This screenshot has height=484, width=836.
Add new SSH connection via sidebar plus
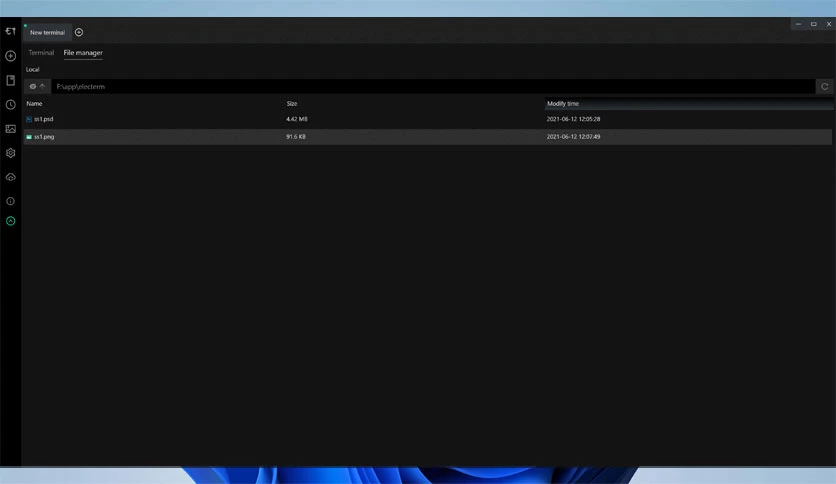tap(10, 56)
